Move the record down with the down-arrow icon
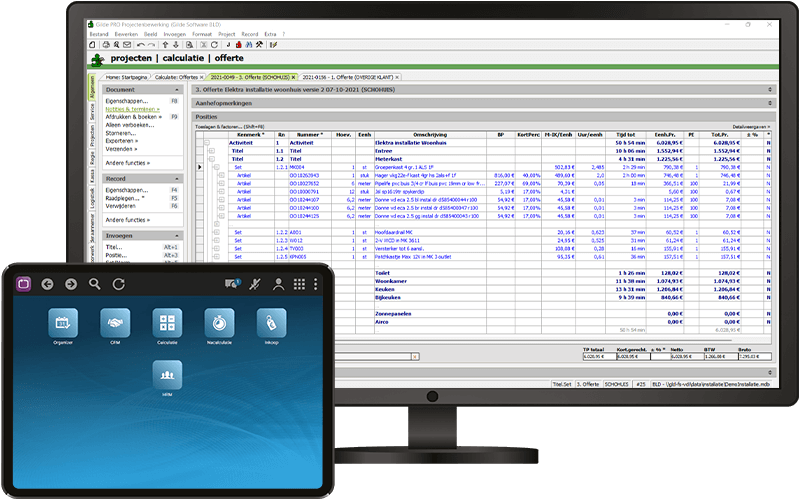 click(x=176, y=45)
